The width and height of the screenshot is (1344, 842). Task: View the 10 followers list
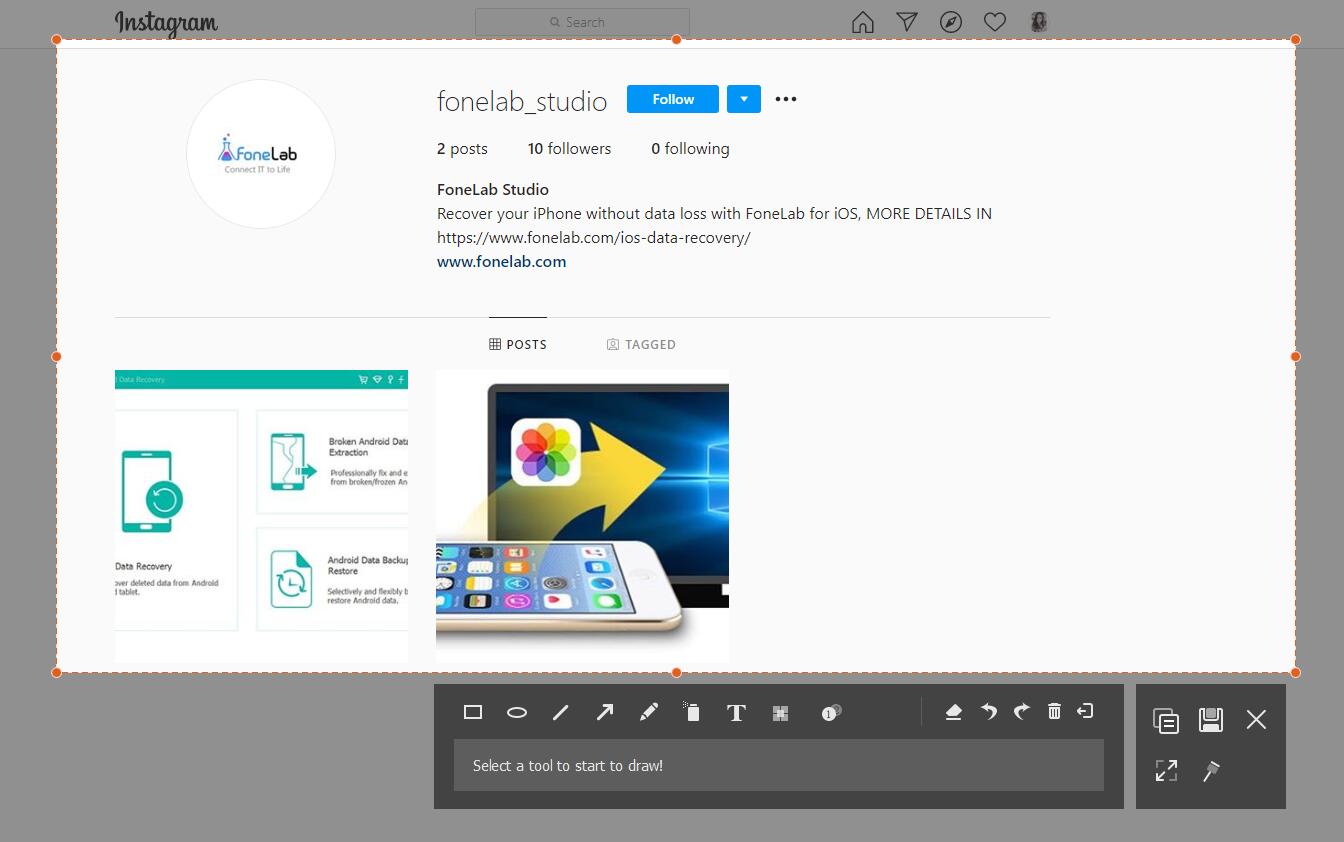[569, 148]
